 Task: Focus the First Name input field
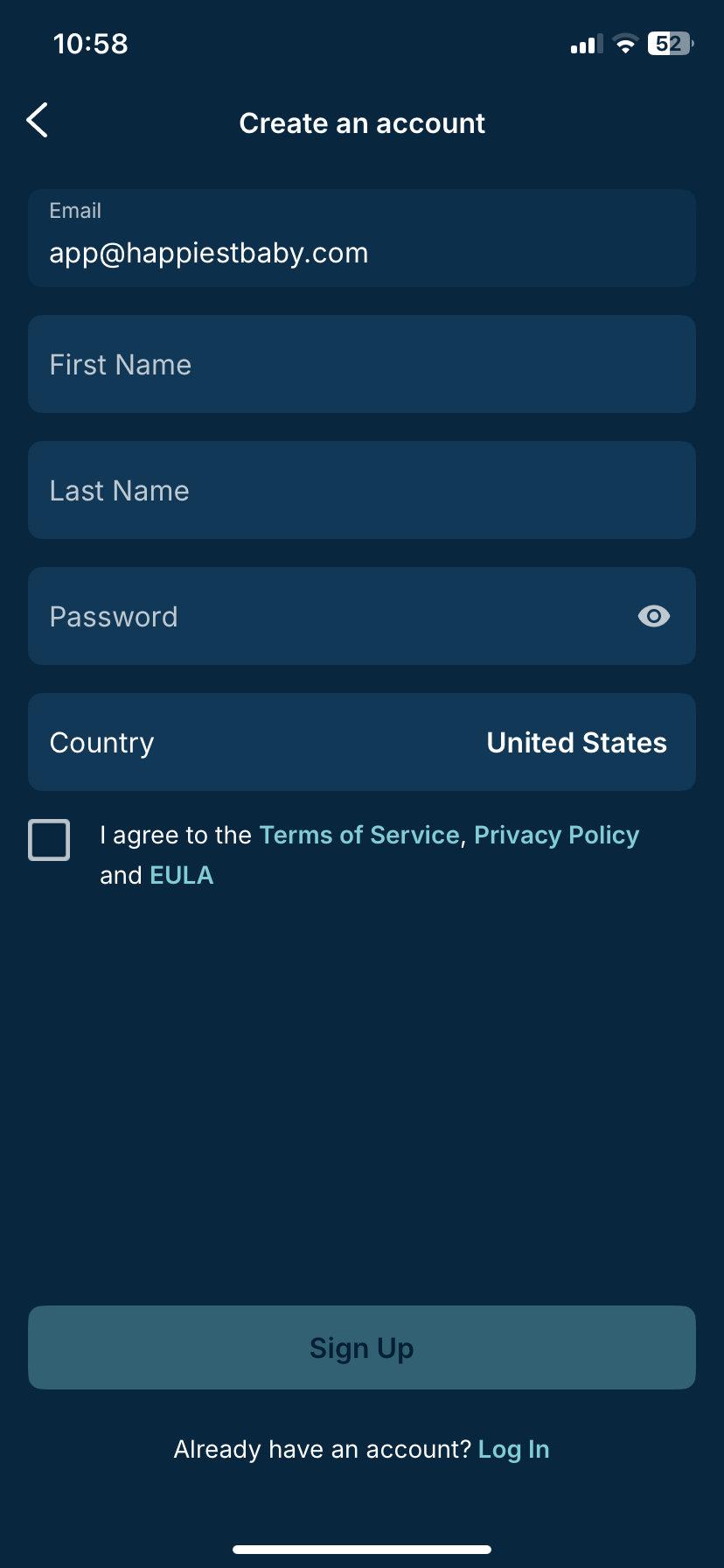(x=361, y=364)
